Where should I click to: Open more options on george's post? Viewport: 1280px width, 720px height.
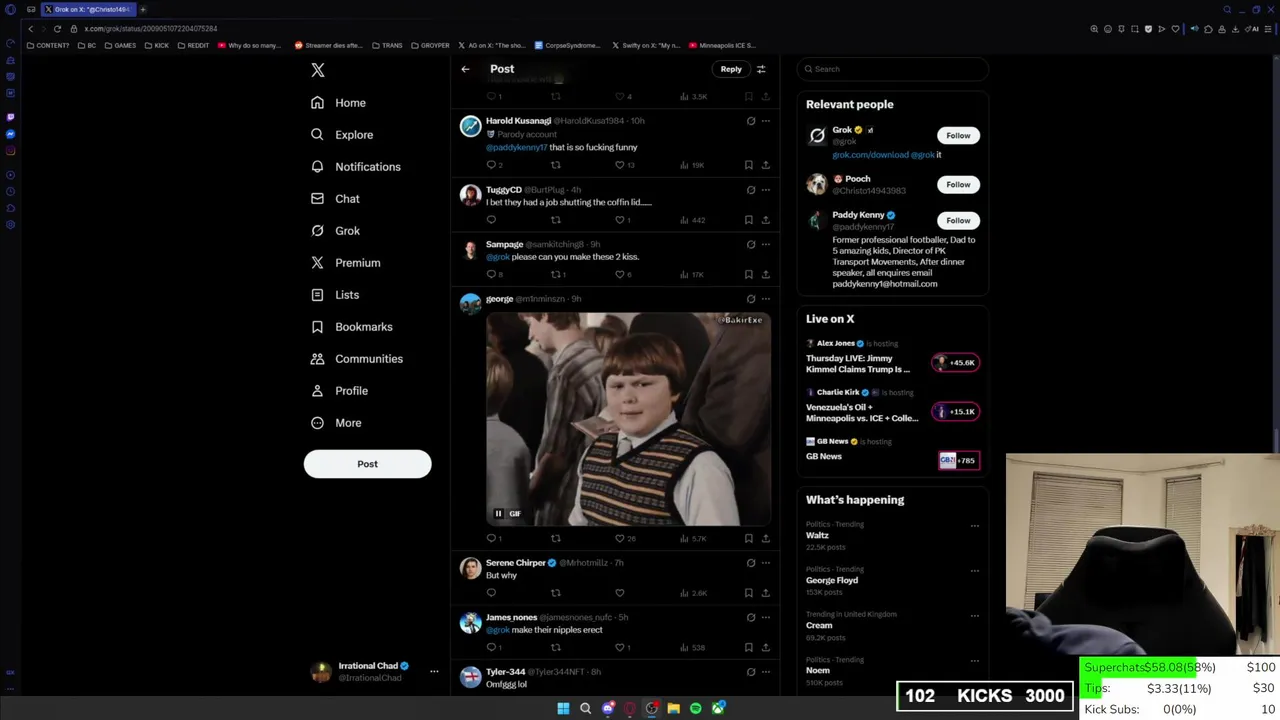[766, 299]
